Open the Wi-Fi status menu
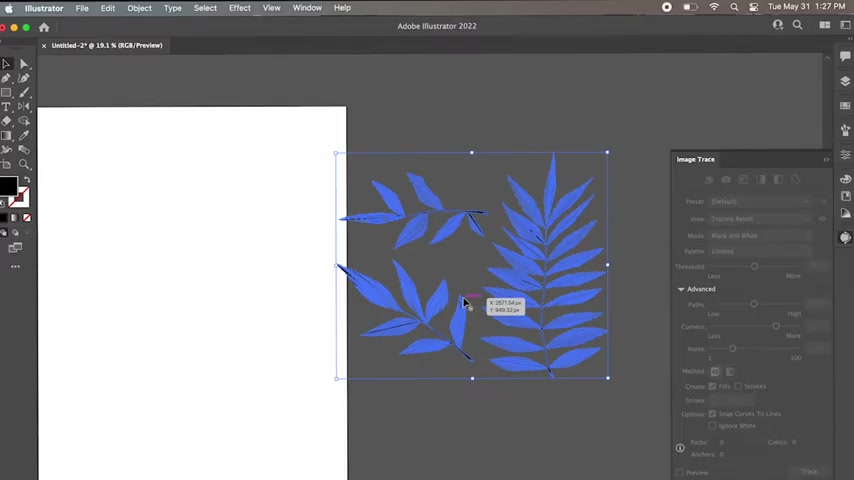 [x=714, y=8]
